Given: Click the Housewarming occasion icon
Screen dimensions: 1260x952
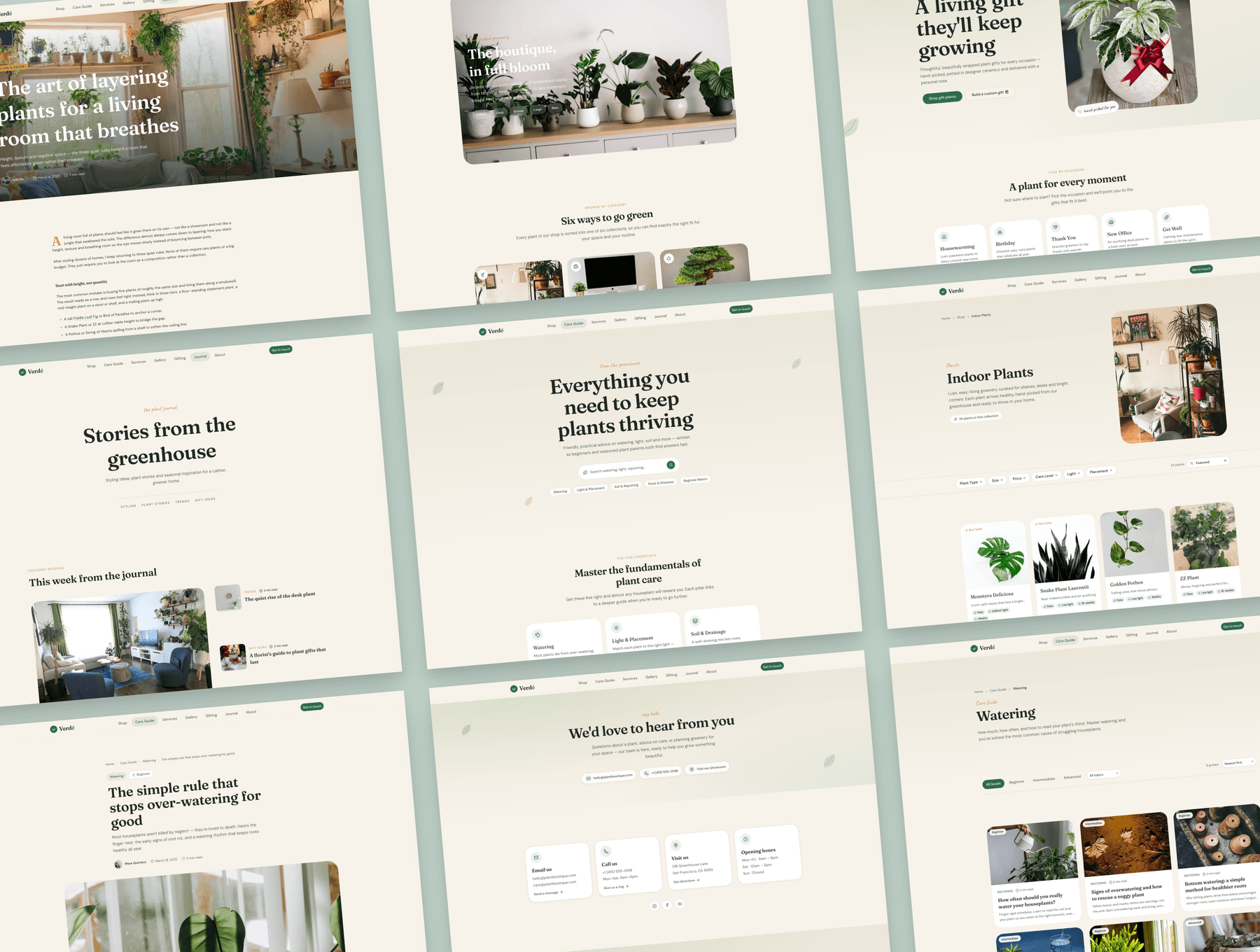Looking at the screenshot, I should (944, 237).
